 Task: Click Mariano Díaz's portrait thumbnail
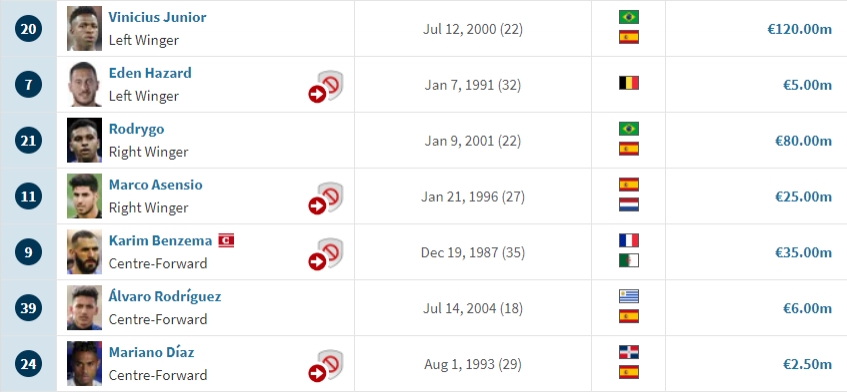84,363
